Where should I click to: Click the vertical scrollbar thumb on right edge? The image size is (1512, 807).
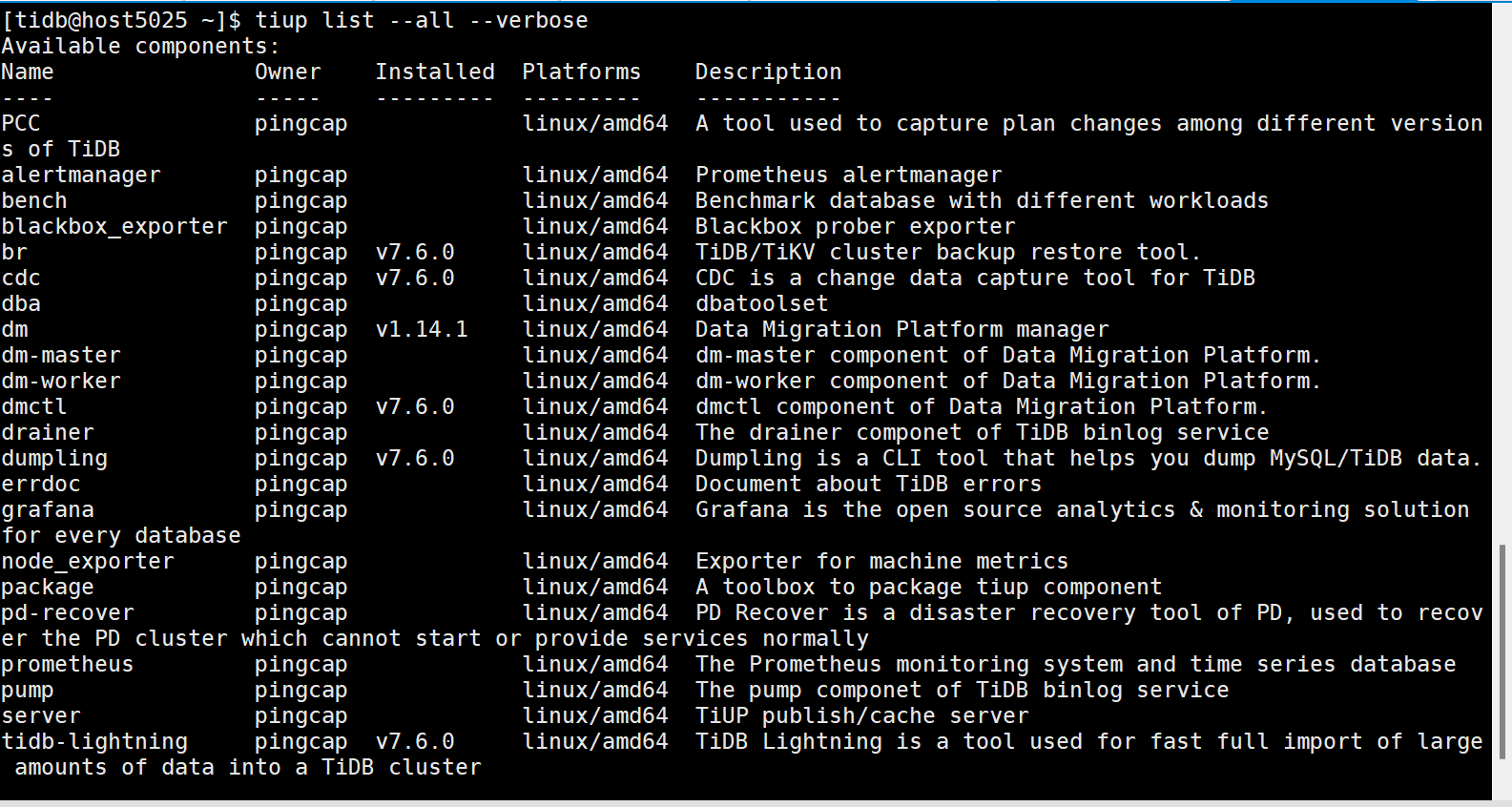(x=1502, y=652)
